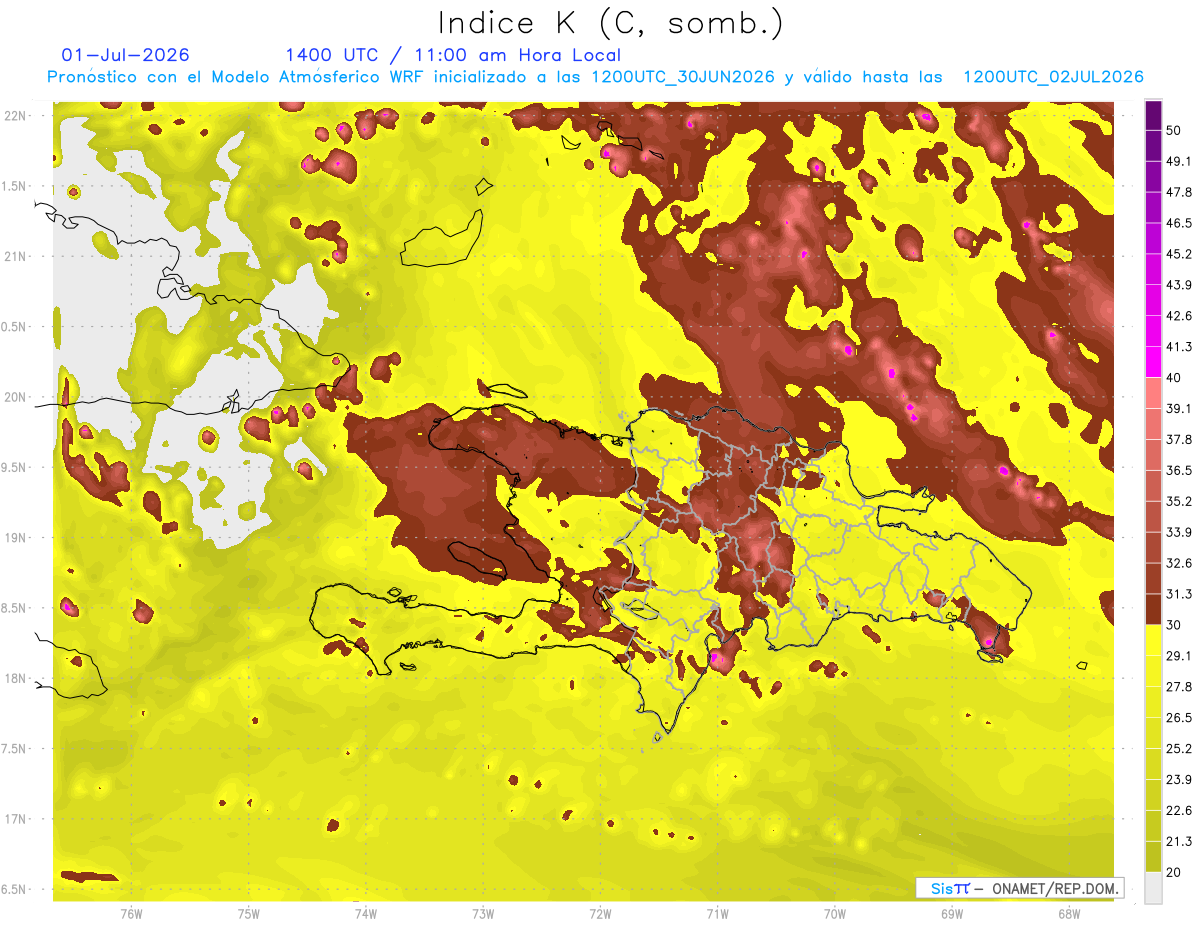Select the '75W' longitude label
This screenshot has height=927, width=1200.
249,915
